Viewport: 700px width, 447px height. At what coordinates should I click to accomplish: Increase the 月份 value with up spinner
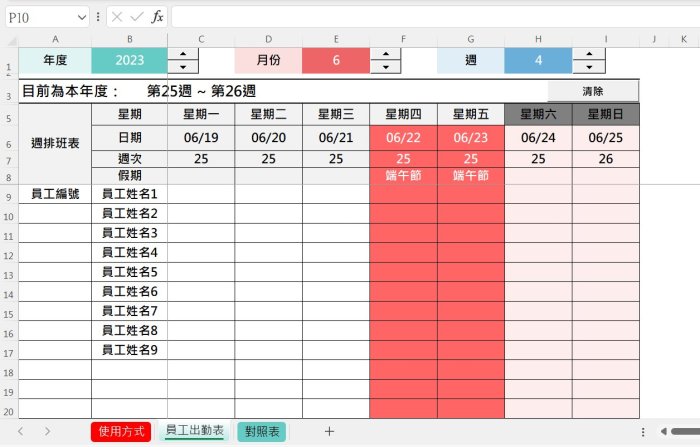(x=386, y=53)
